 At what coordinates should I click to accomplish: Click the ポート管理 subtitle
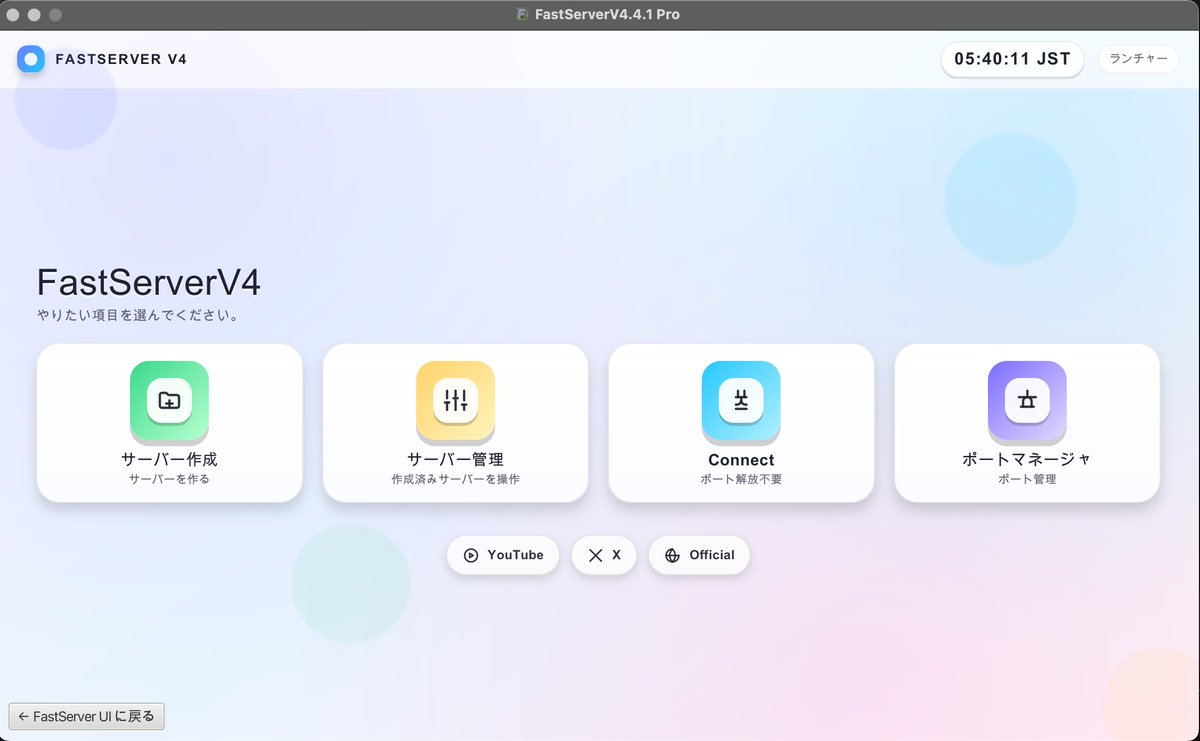click(1027, 480)
